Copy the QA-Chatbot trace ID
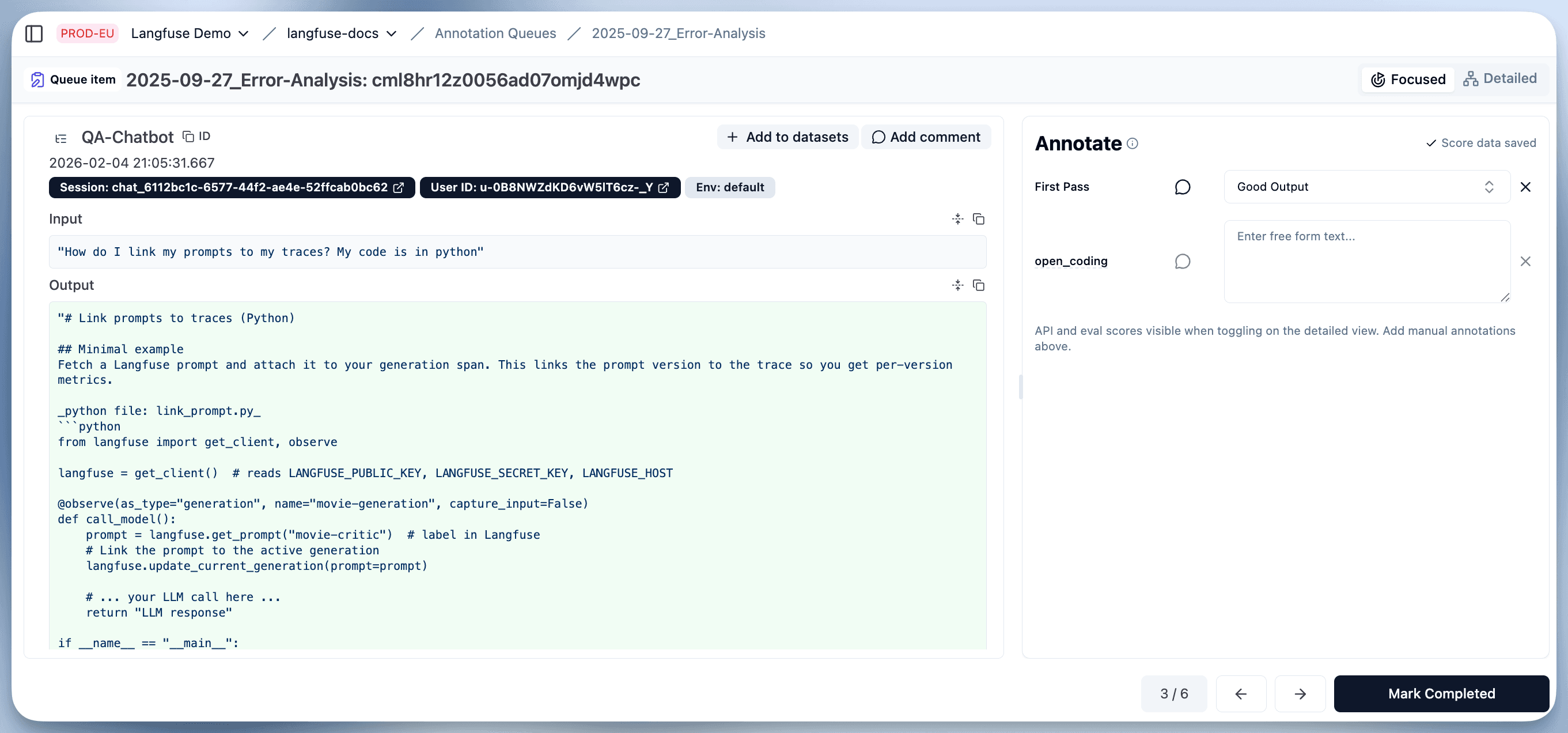This screenshot has width=1568, height=733. point(196,137)
